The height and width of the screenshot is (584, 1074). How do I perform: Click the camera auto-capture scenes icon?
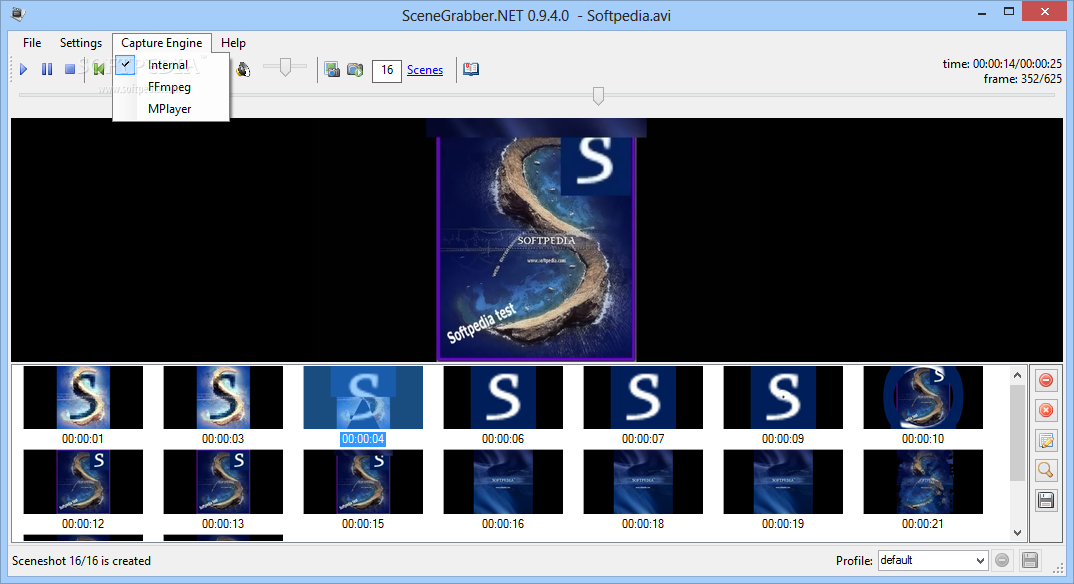(355, 69)
